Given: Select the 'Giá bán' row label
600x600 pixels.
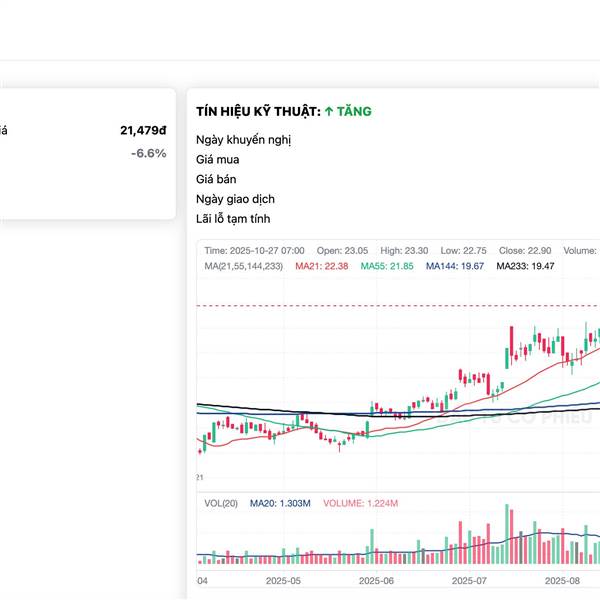Looking at the screenshot, I should (x=217, y=179).
